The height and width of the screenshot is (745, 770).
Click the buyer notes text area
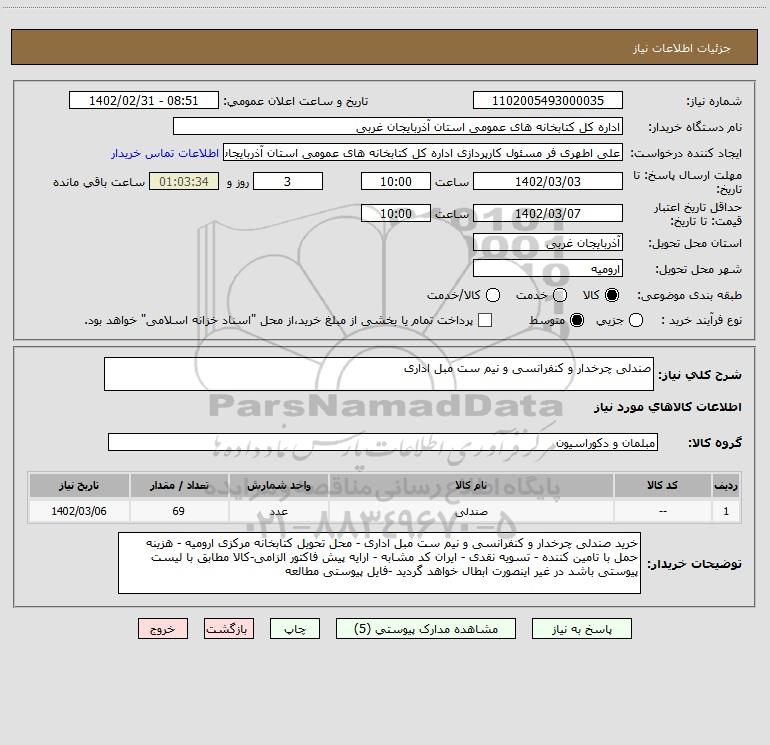click(x=379, y=563)
